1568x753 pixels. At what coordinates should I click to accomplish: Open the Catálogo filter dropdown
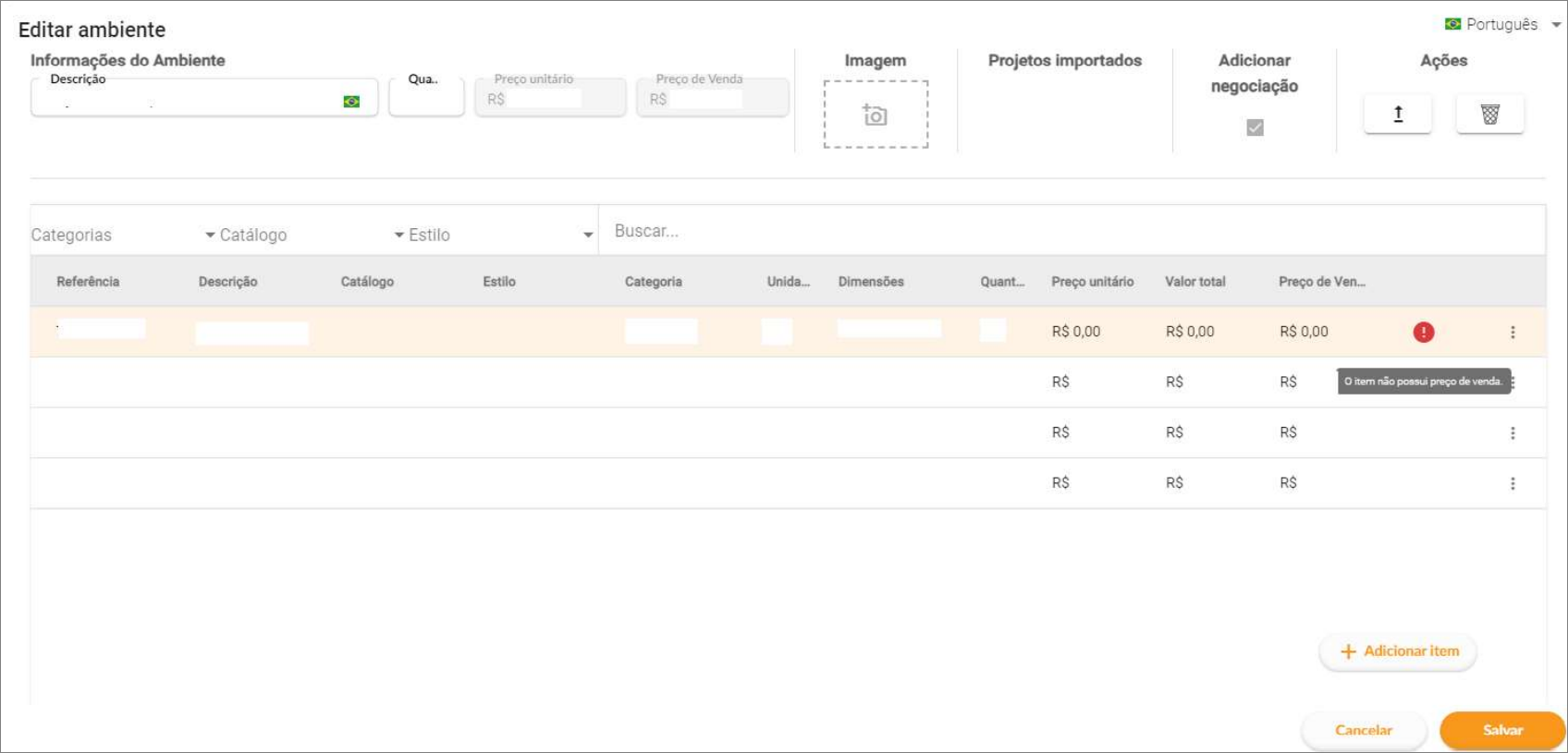point(312,235)
